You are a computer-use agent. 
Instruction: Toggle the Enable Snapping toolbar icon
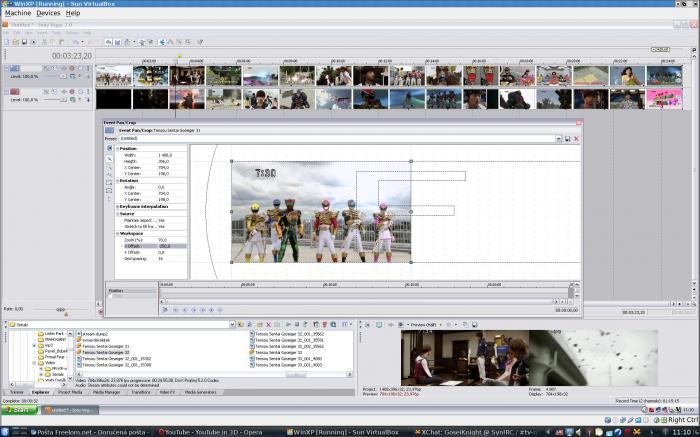(108, 42)
